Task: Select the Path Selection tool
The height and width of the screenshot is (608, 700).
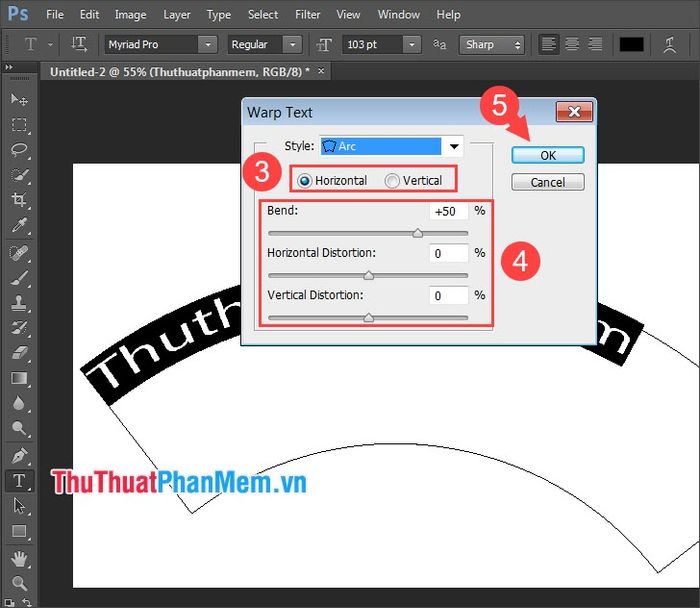Action: pyautogui.click(x=19, y=506)
